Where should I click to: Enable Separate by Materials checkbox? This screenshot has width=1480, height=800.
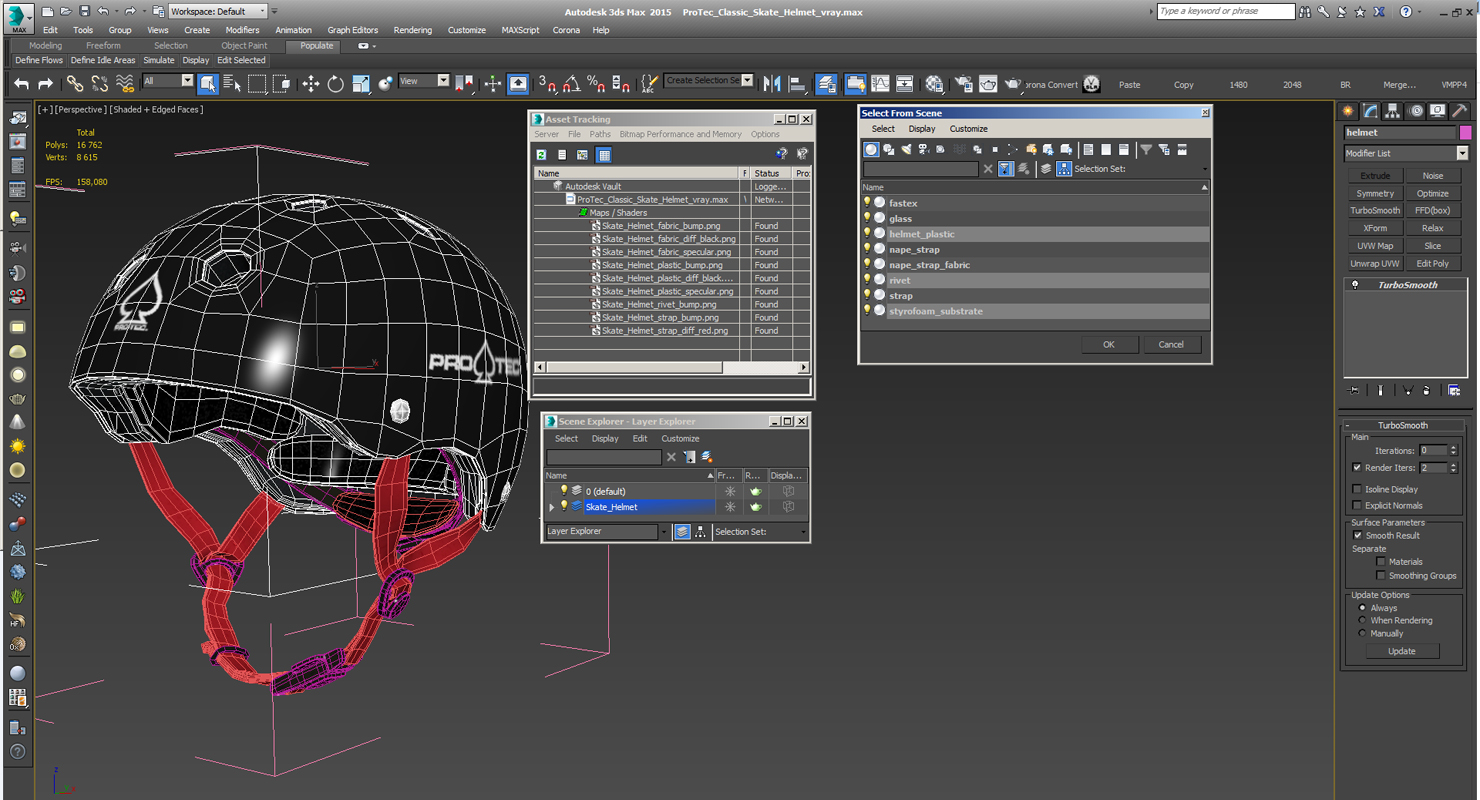click(x=1381, y=561)
